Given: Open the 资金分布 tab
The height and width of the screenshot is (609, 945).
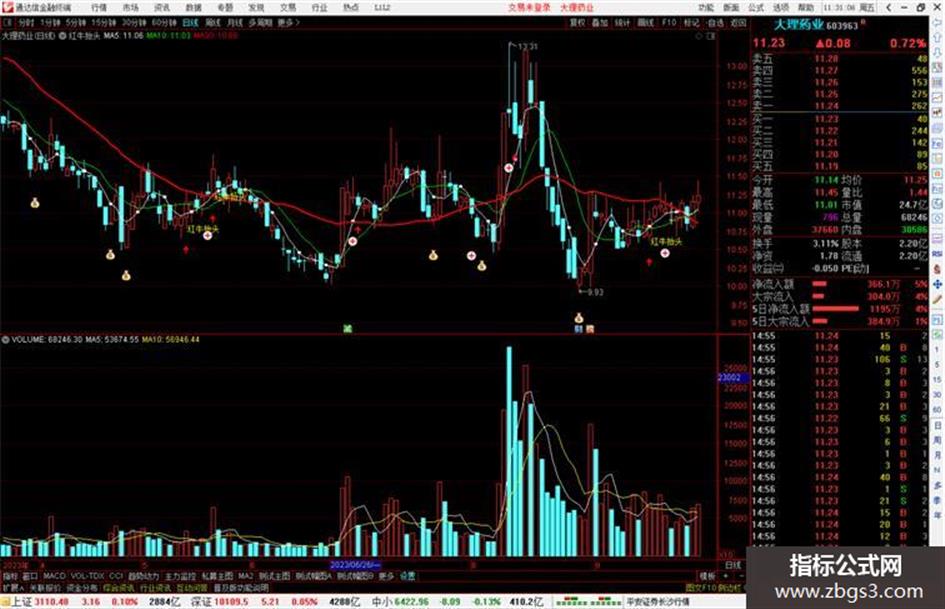Looking at the screenshot, I should pos(82,587).
